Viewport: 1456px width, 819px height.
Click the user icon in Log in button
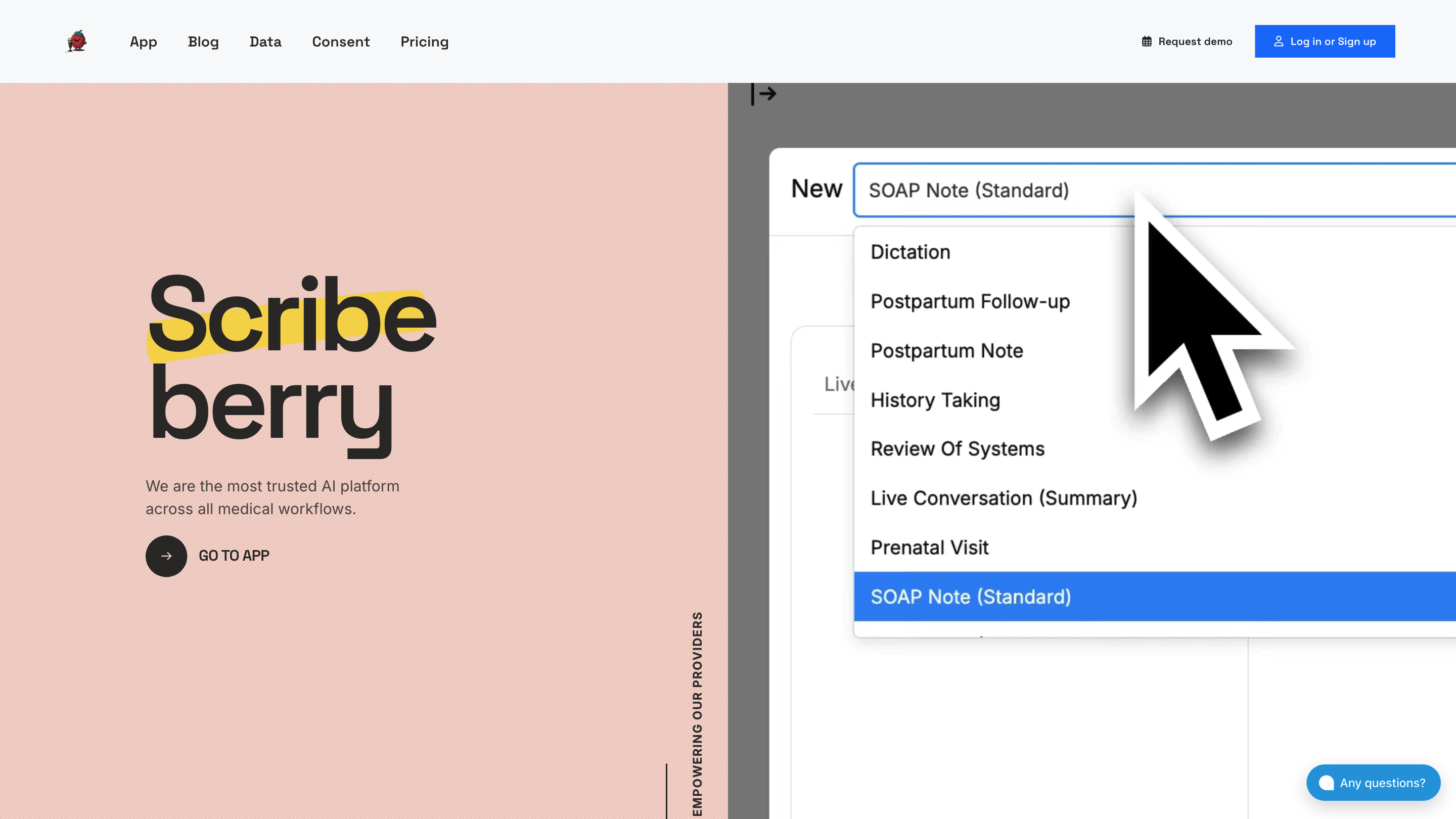[1279, 40]
